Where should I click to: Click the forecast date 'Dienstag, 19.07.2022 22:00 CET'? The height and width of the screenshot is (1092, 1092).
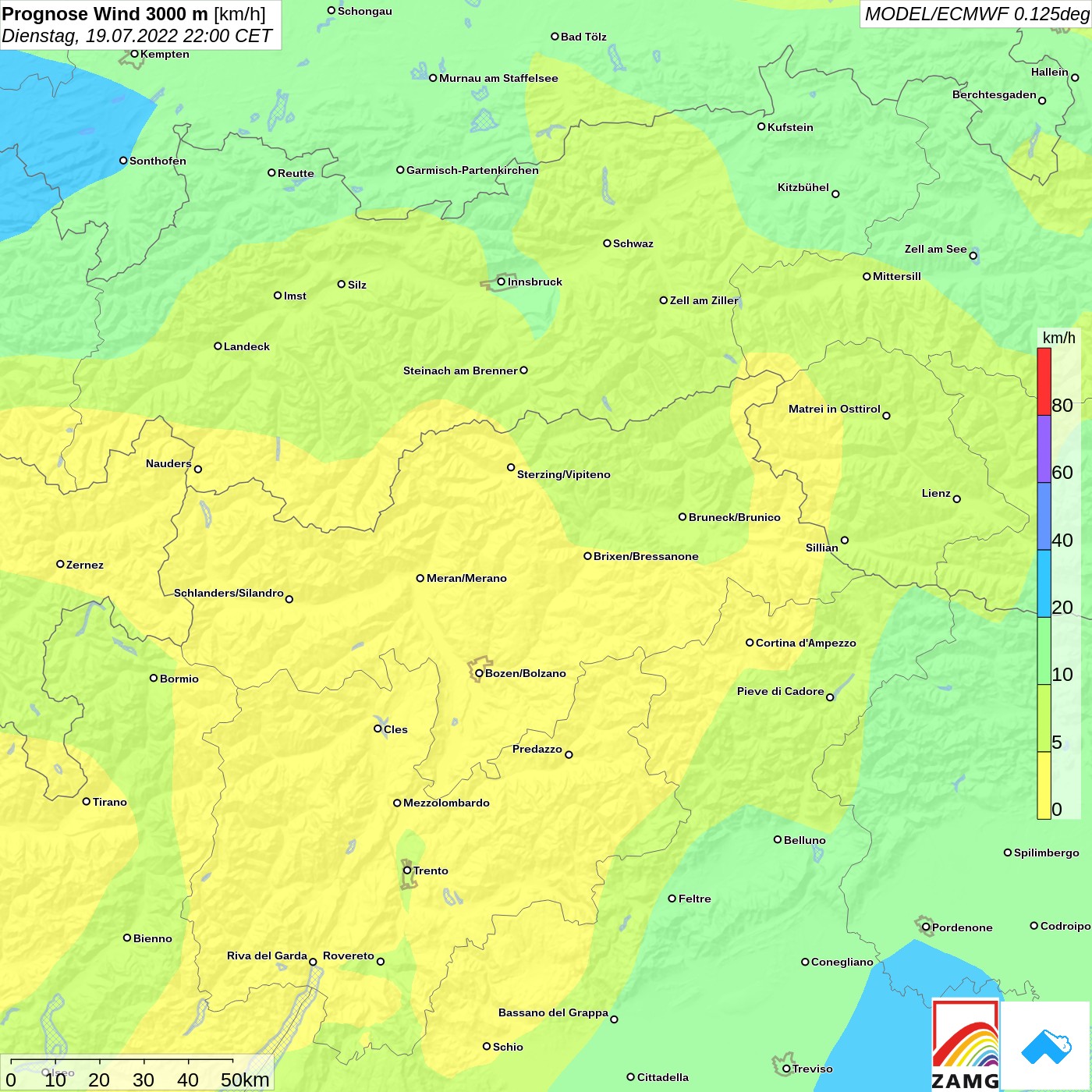click(137, 36)
